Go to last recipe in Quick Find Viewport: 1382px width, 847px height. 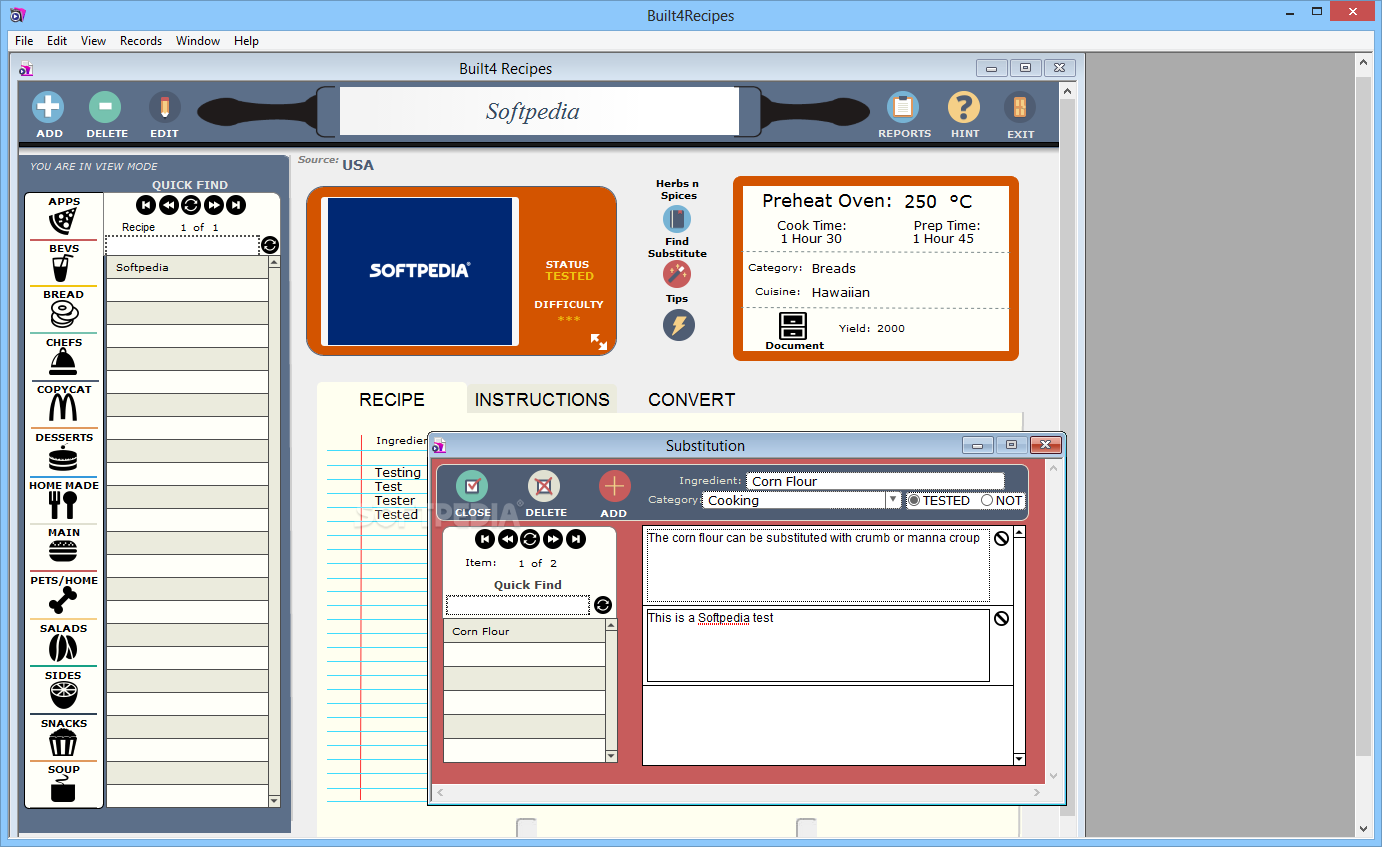pos(236,205)
